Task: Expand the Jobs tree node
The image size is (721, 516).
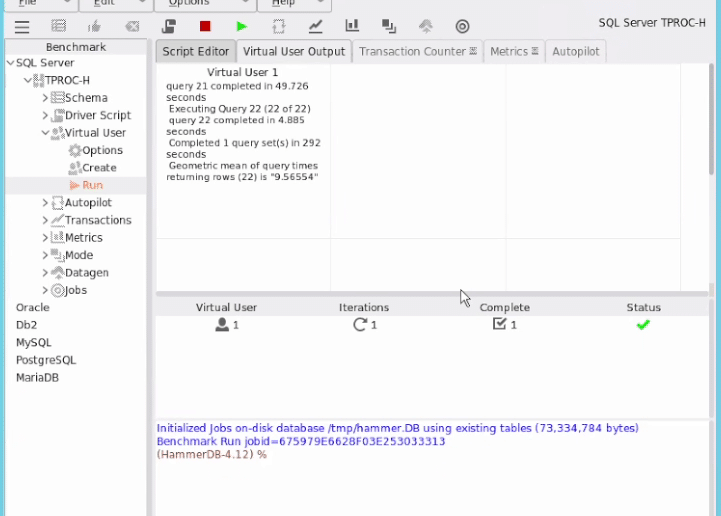Action: pyautogui.click(x=45, y=290)
